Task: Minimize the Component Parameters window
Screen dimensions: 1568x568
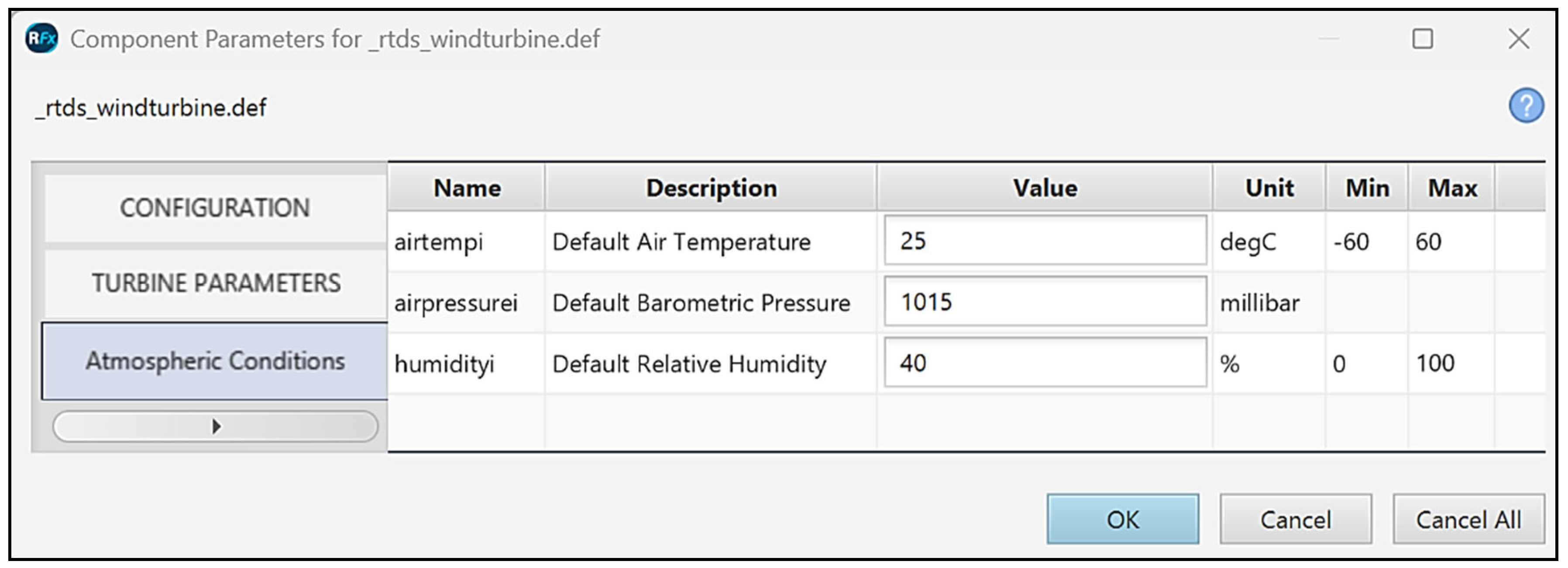Action: tap(1328, 39)
